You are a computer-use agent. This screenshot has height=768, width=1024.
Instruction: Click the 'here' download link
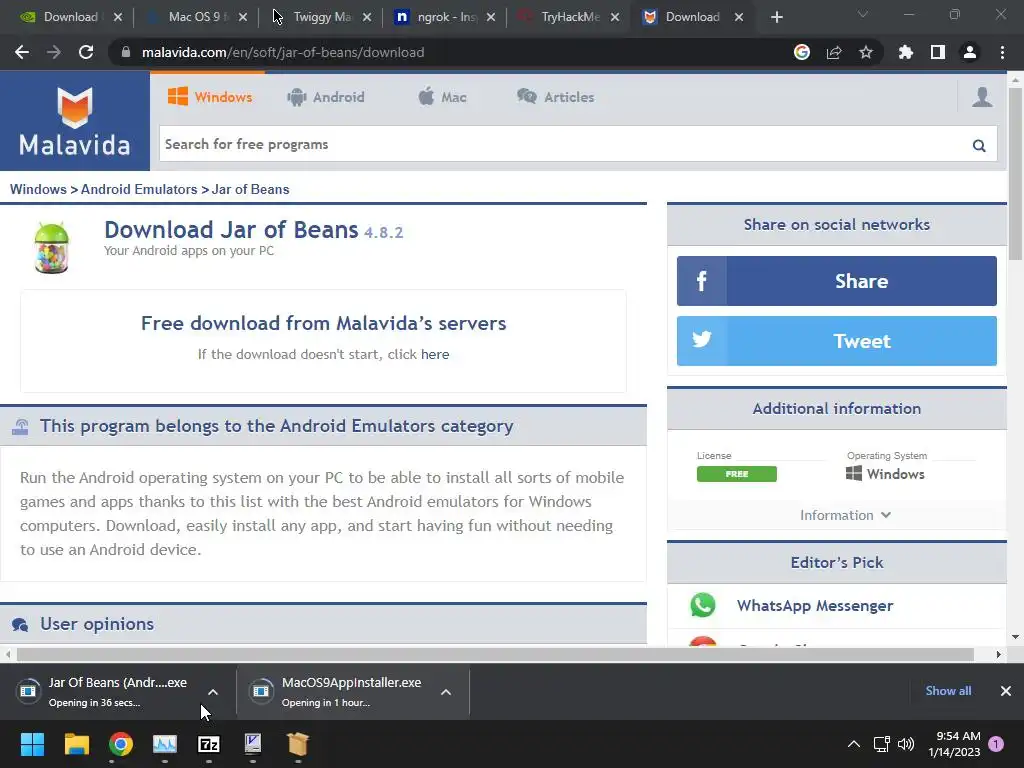click(x=435, y=354)
